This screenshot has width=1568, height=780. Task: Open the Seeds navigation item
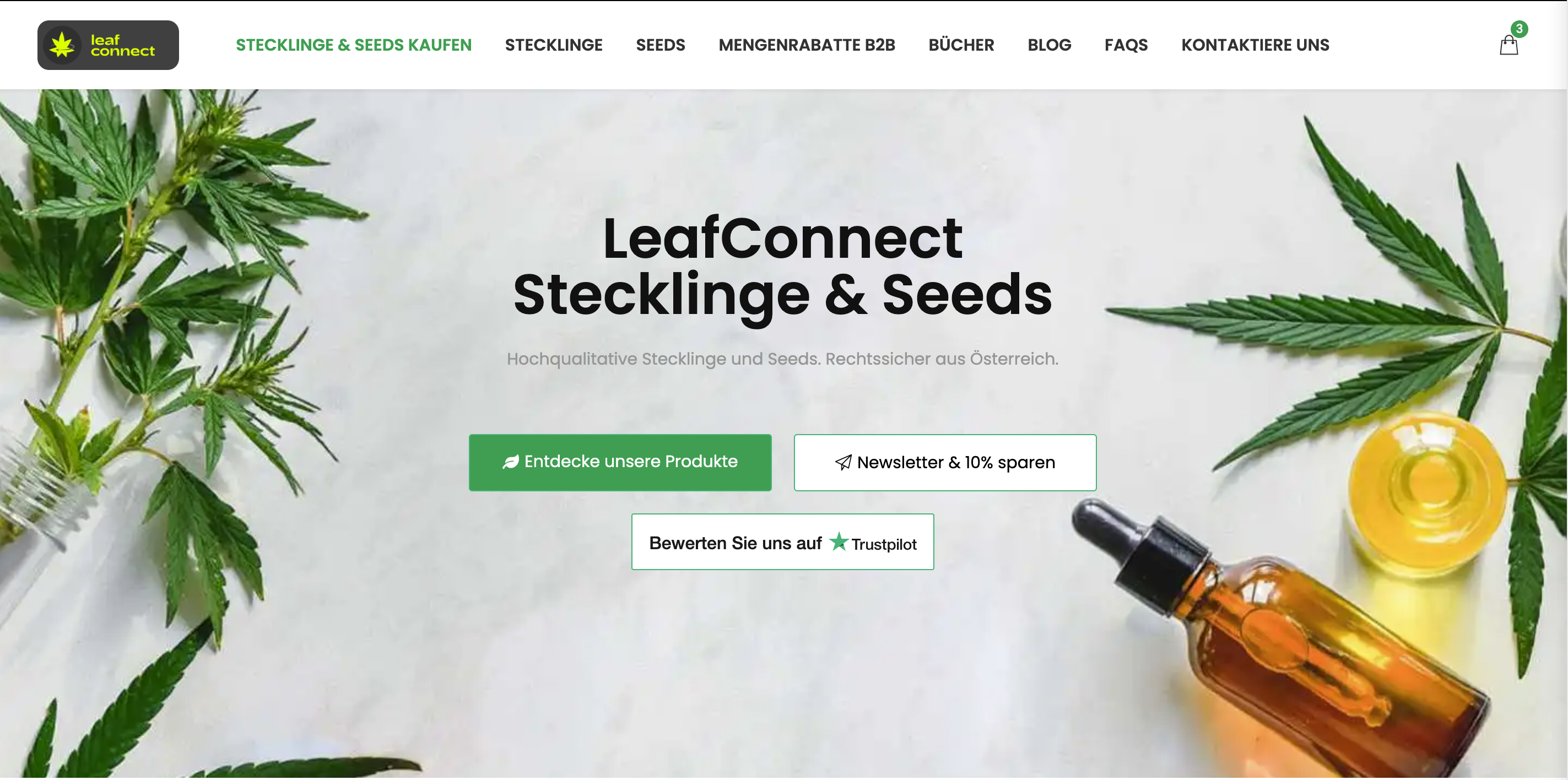(661, 45)
